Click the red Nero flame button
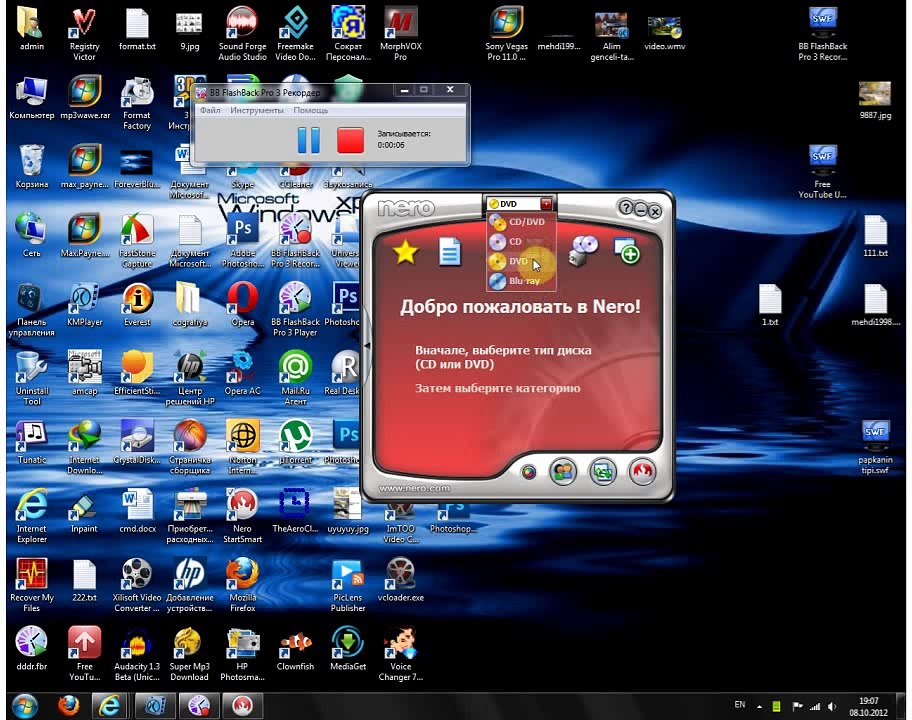Image resolution: width=912 pixels, height=720 pixels. [642, 472]
